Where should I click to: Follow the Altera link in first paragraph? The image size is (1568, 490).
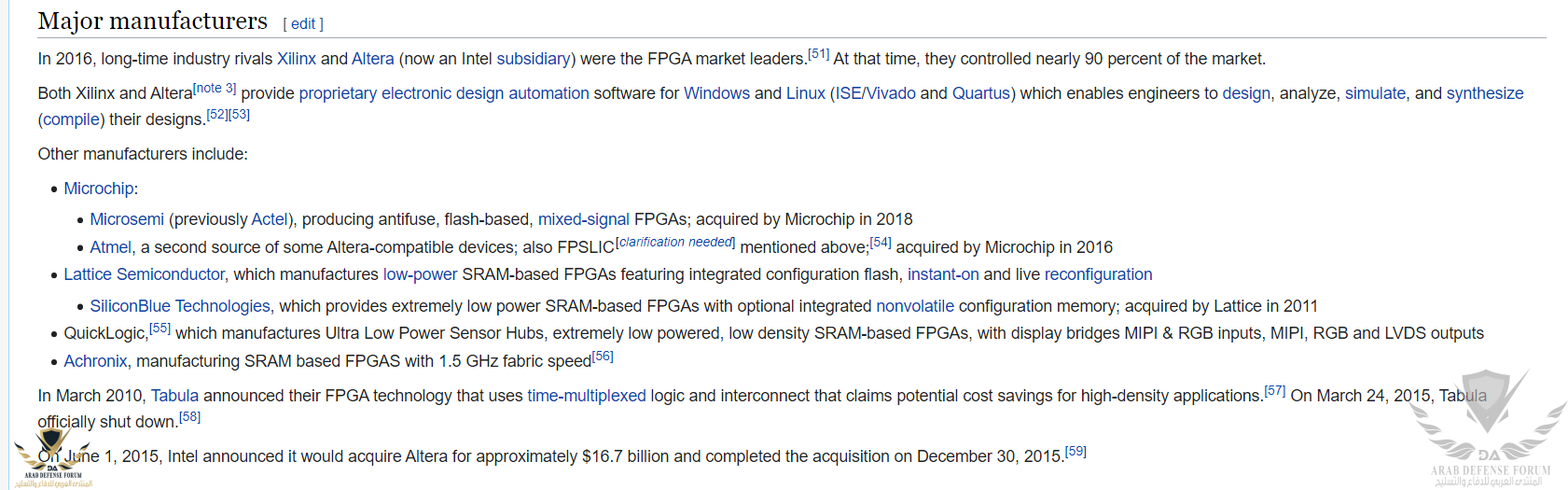click(x=372, y=59)
